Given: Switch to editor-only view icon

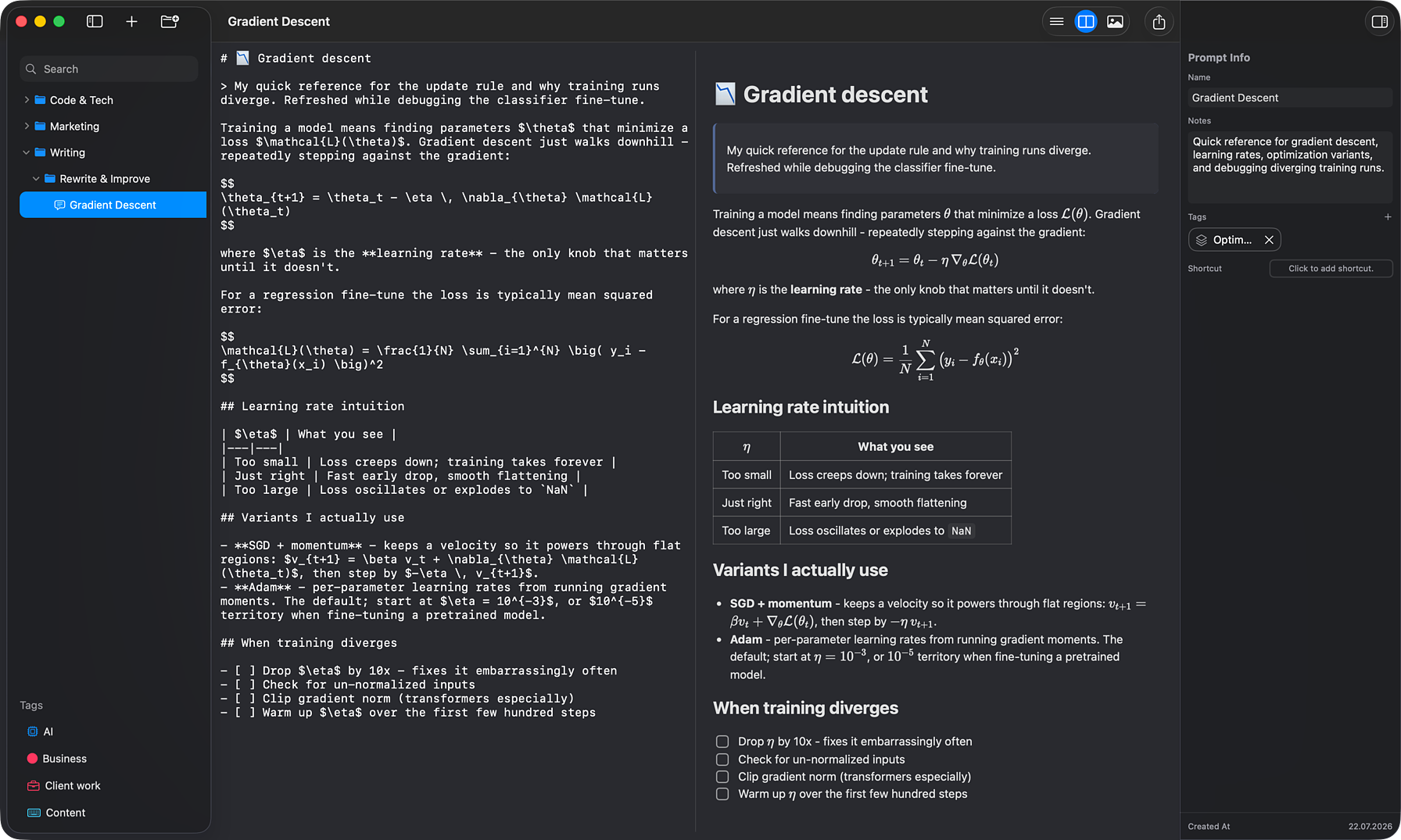Looking at the screenshot, I should [x=1056, y=22].
